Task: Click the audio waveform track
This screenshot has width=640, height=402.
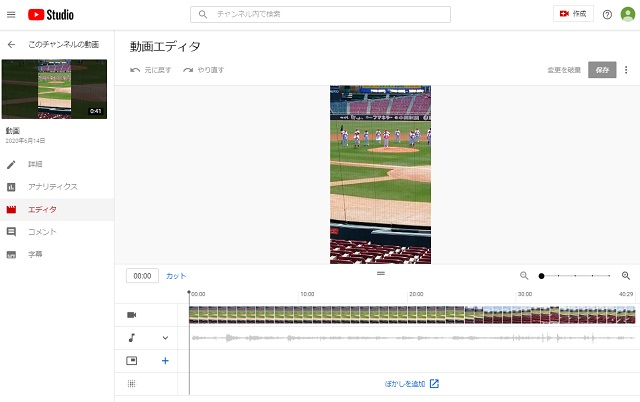Action: (412, 338)
